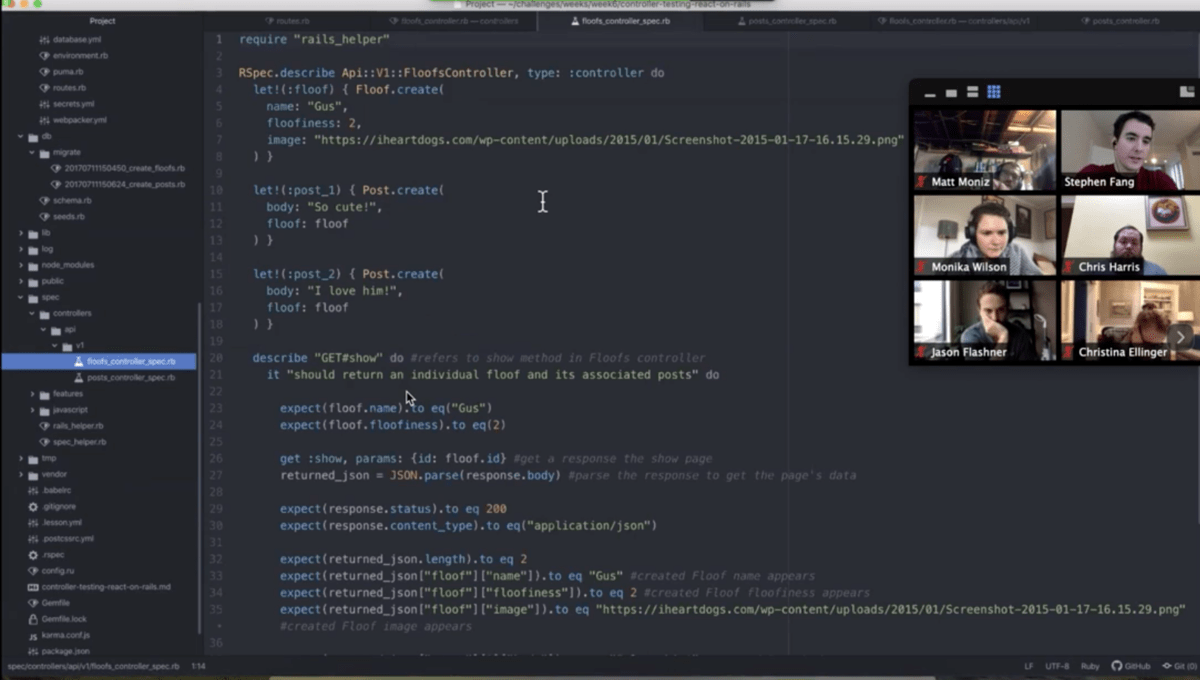
Task: Open Monika Wilson's video thumbnail
Action: [985, 235]
